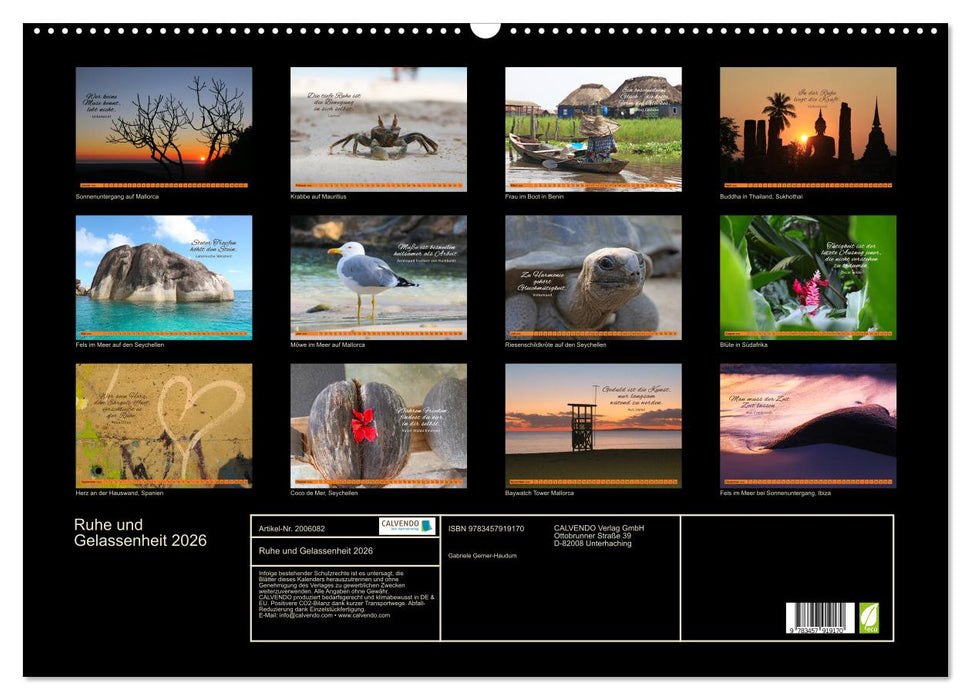Click the calendar hanging hole at top
Viewport: 971px width, 700px height.
pyautogui.click(x=485, y=29)
